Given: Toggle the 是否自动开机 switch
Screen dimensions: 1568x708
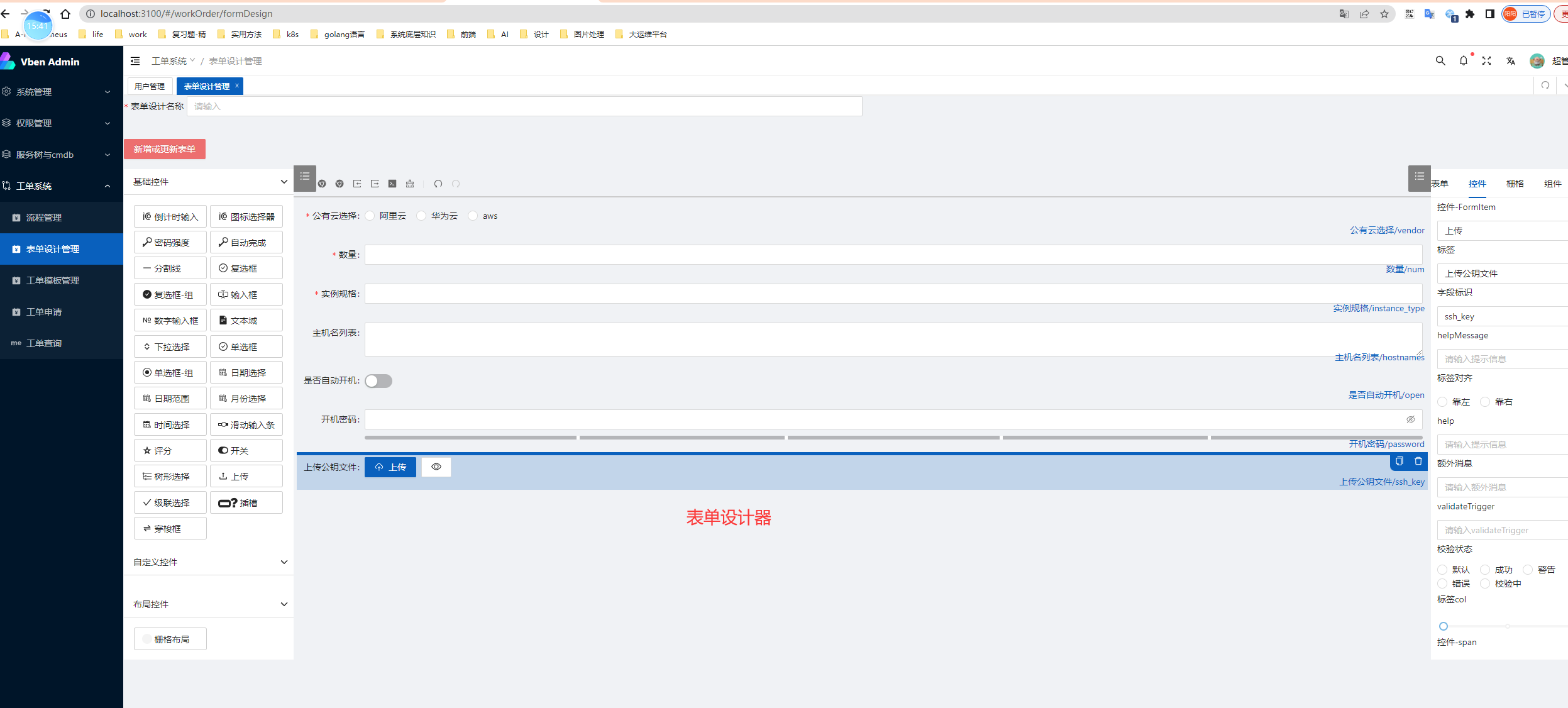Looking at the screenshot, I should pyautogui.click(x=378, y=381).
